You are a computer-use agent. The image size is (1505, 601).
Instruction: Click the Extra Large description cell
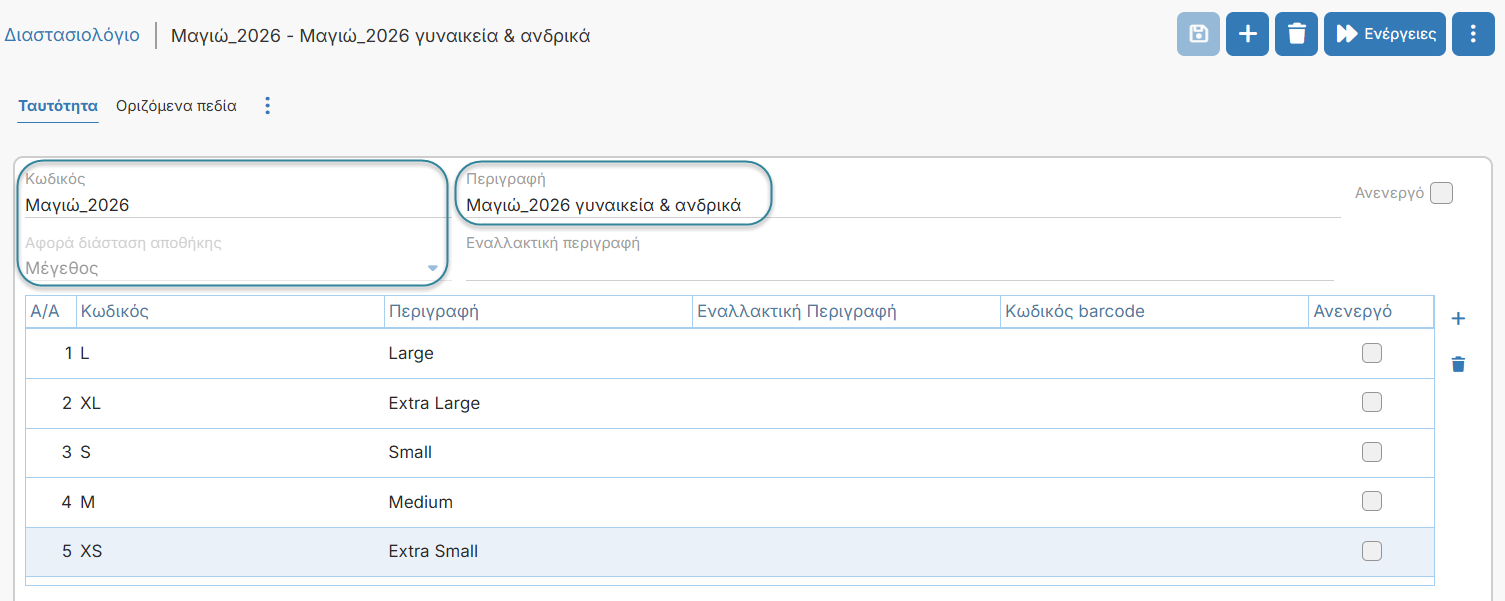pyautogui.click(x=539, y=403)
